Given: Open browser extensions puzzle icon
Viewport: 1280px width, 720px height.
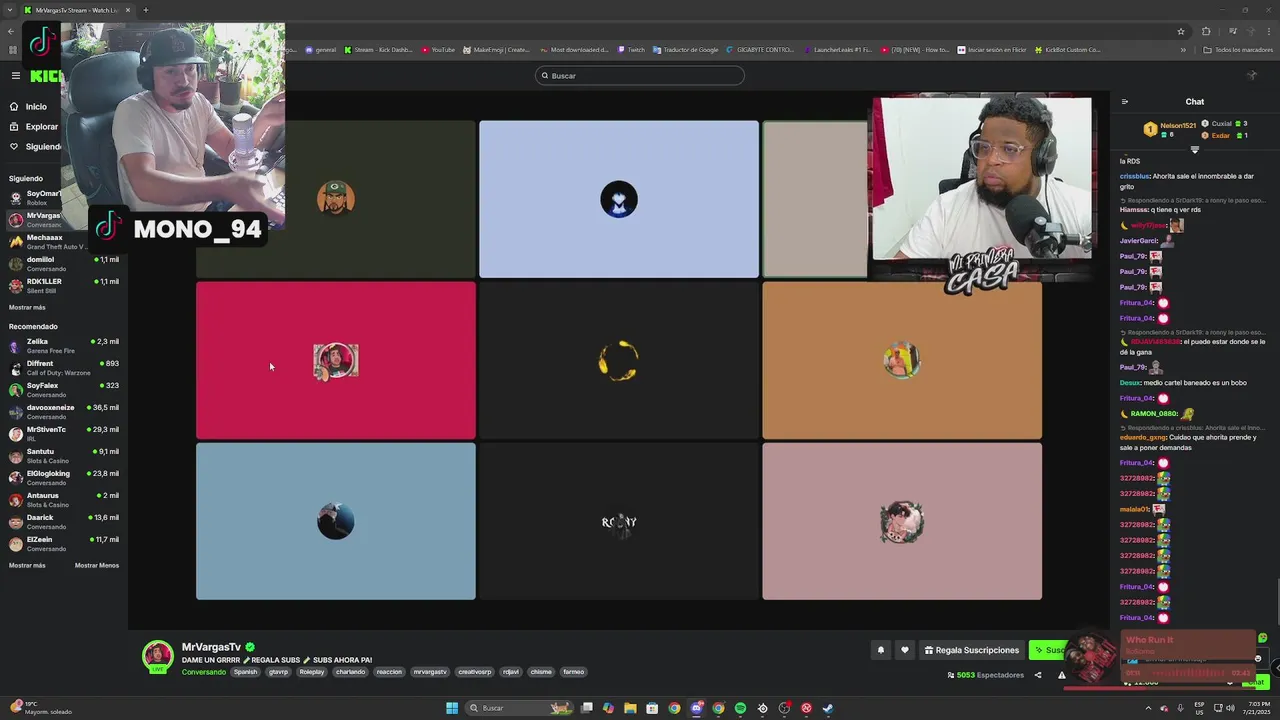Looking at the screenshot, I should pos(1206,31).
